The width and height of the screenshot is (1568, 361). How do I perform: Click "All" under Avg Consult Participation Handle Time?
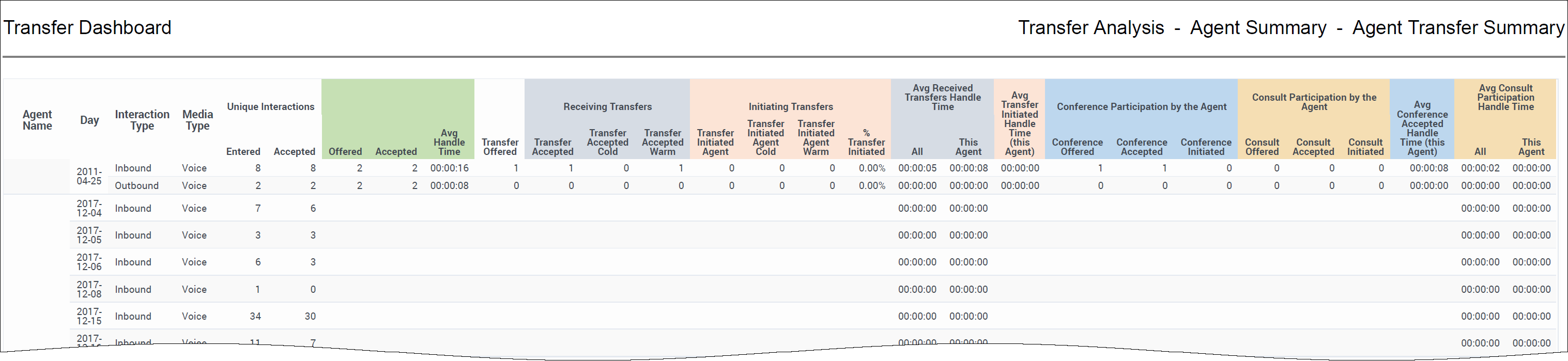1480,152
